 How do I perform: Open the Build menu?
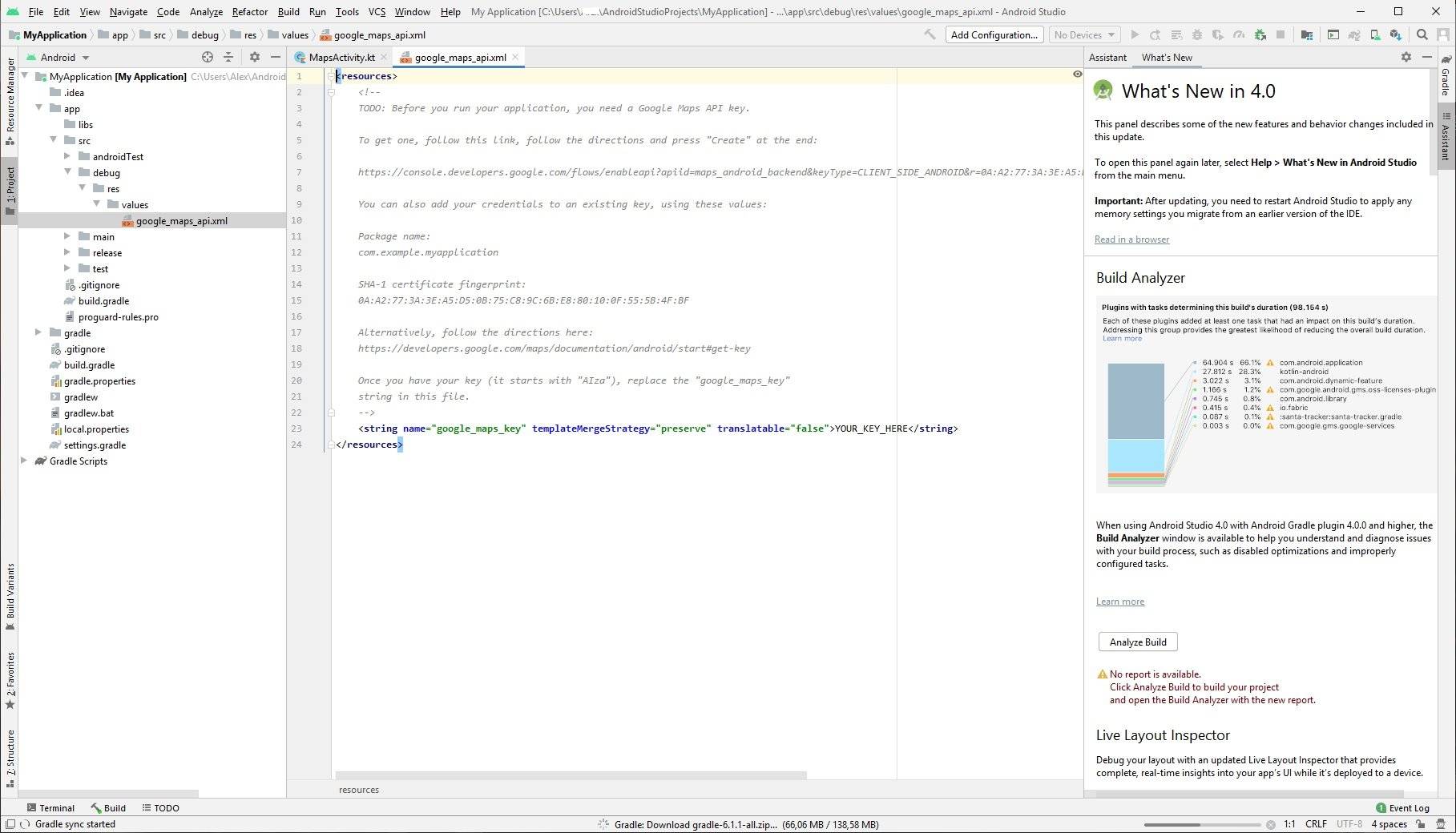[288, 11]
